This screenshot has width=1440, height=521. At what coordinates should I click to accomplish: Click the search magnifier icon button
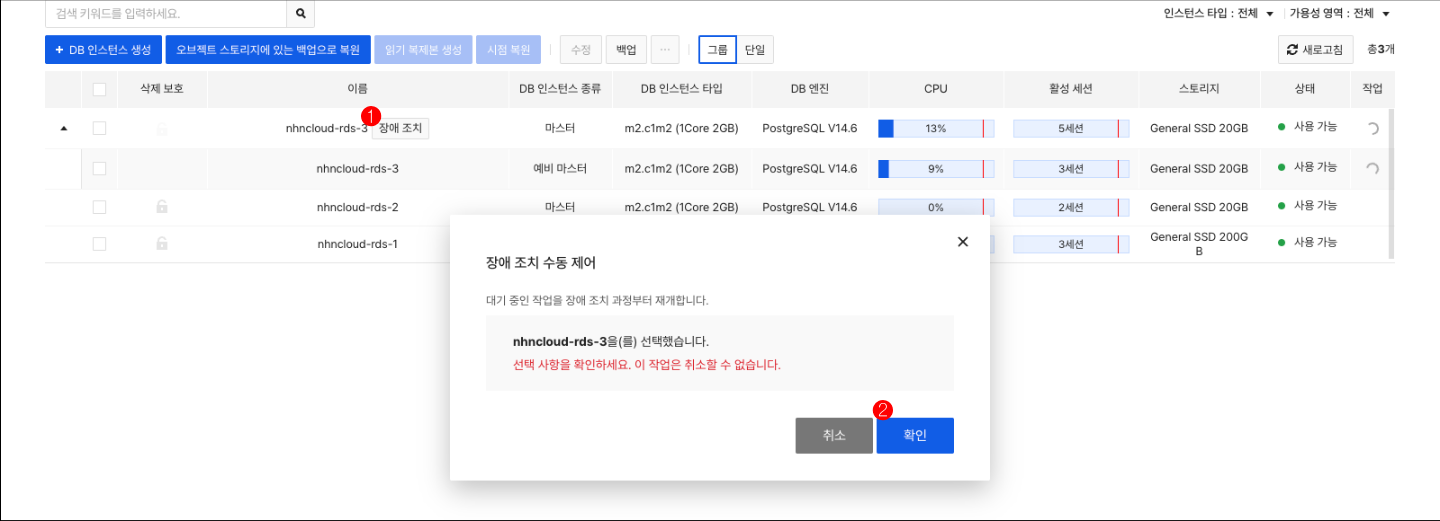coord(300,14)
